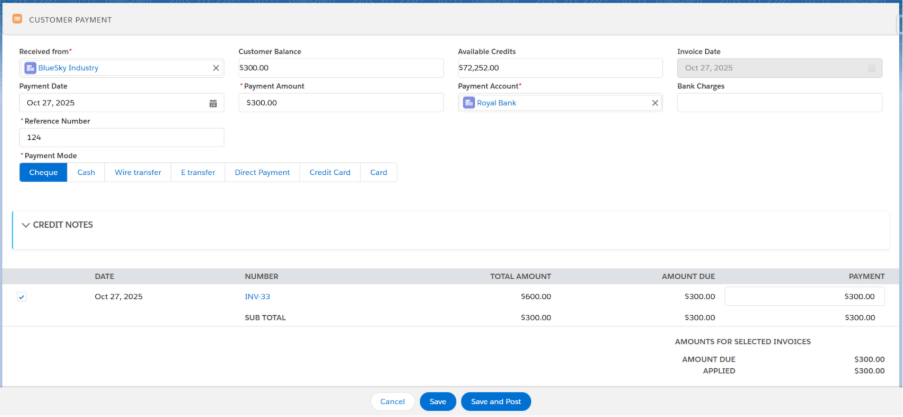Clear the BlueSky Industry customer selection
The width and height of the screenshot is (903, 417).
coord(216,68)
